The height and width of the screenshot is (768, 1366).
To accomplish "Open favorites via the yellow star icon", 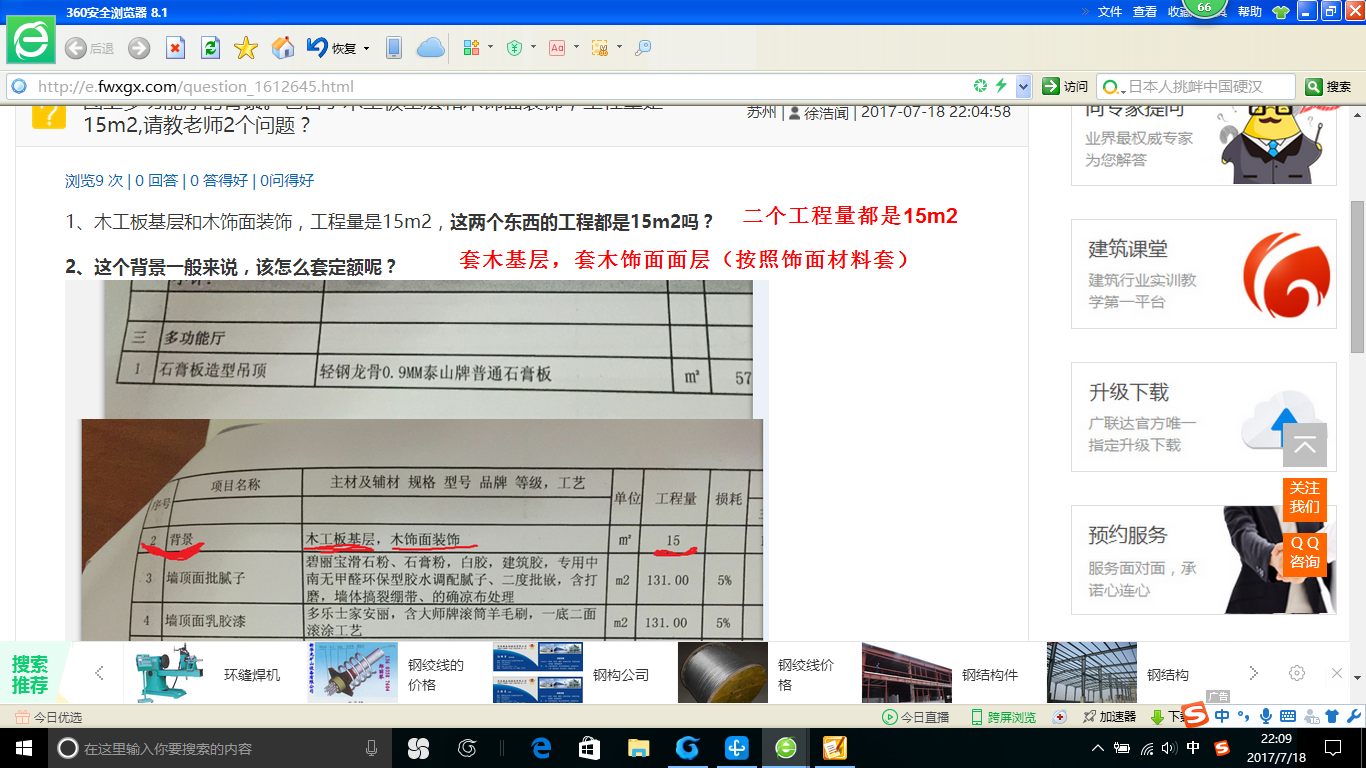I will point(246,48).
